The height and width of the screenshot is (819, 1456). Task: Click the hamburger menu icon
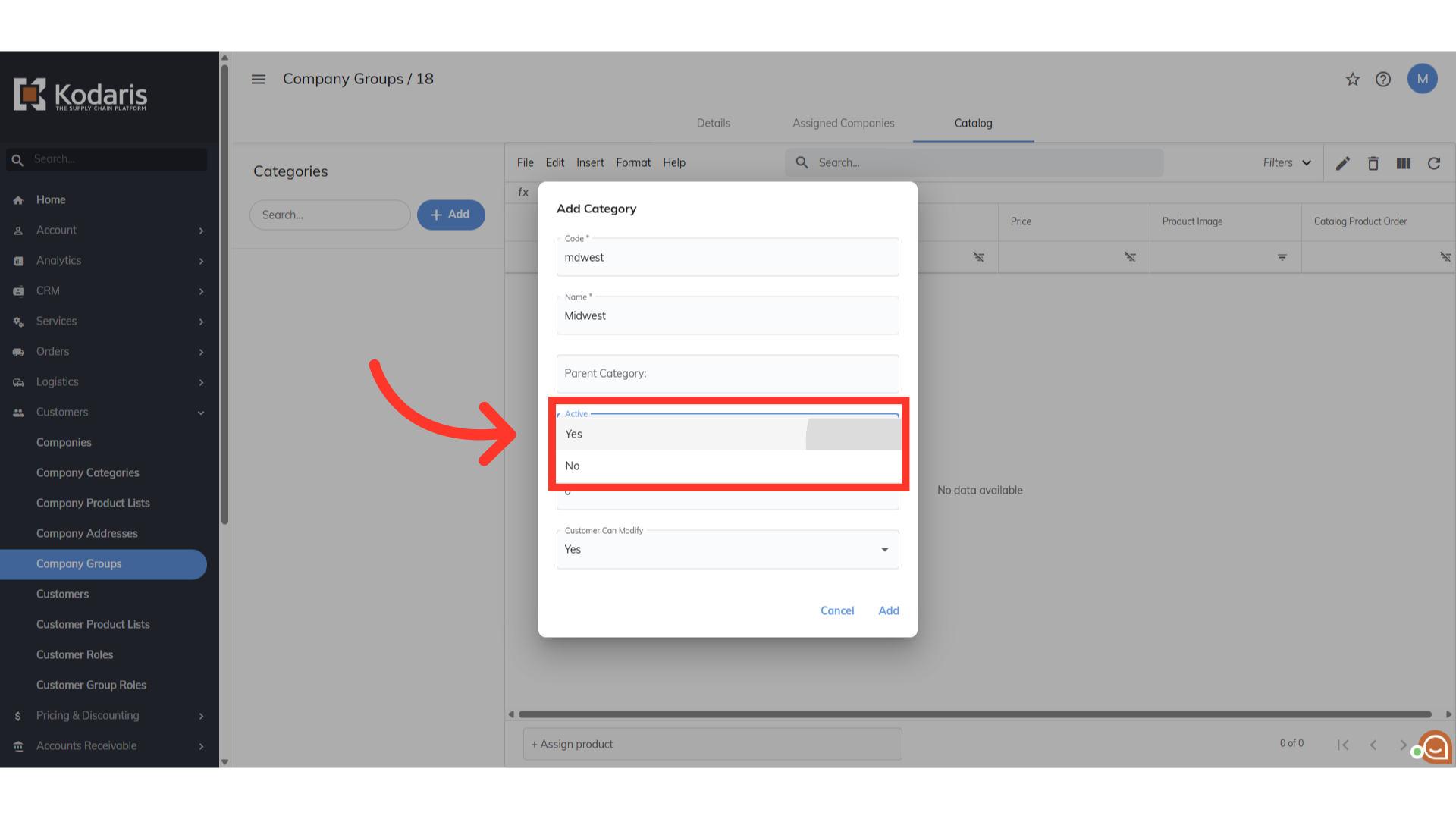tap(259, 79)
